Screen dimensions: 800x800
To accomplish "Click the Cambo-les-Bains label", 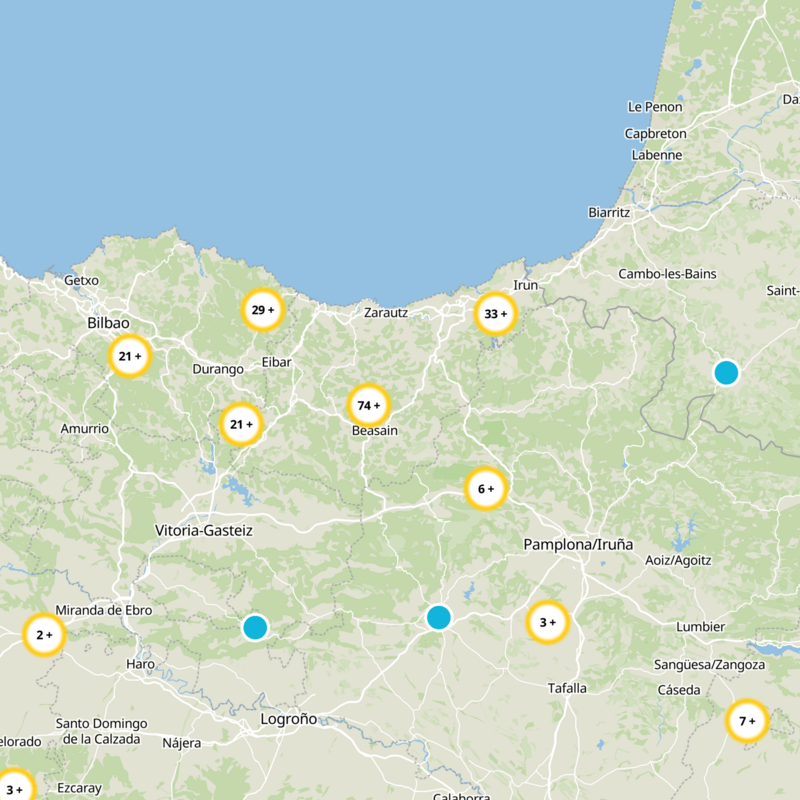I will coord(667,274).
